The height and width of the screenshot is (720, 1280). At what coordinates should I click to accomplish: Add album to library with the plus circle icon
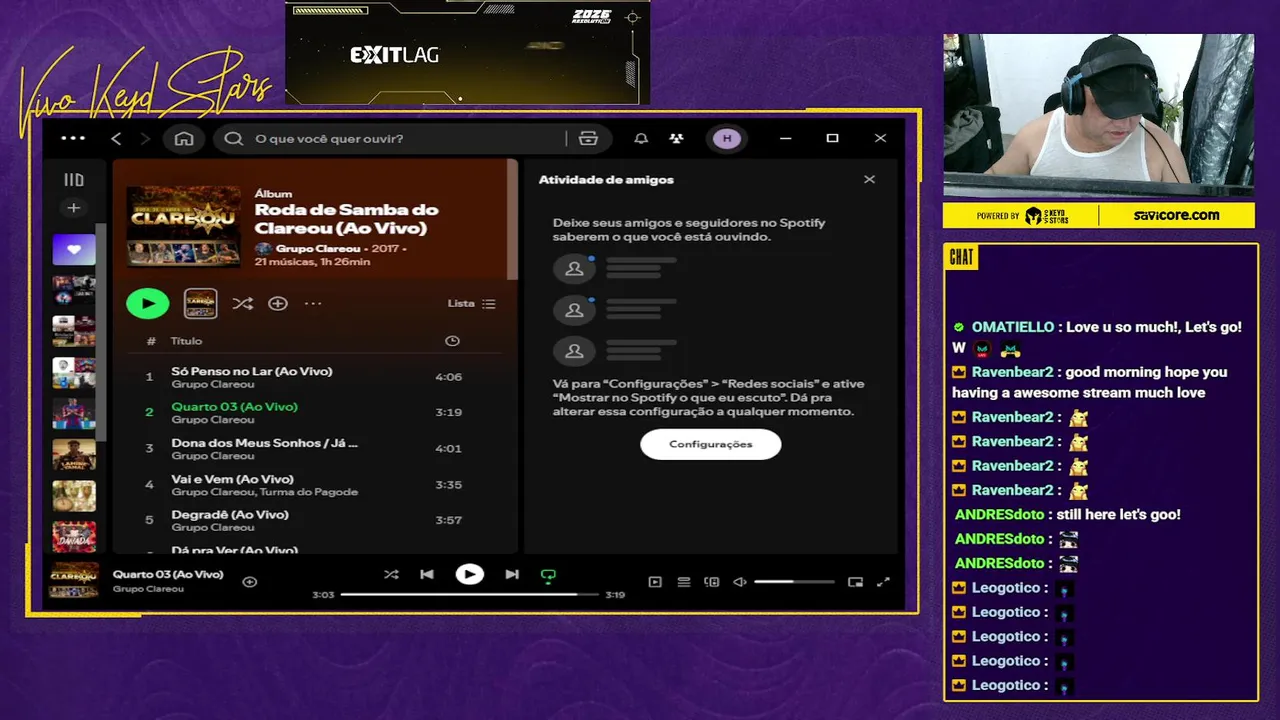[278, 303]
